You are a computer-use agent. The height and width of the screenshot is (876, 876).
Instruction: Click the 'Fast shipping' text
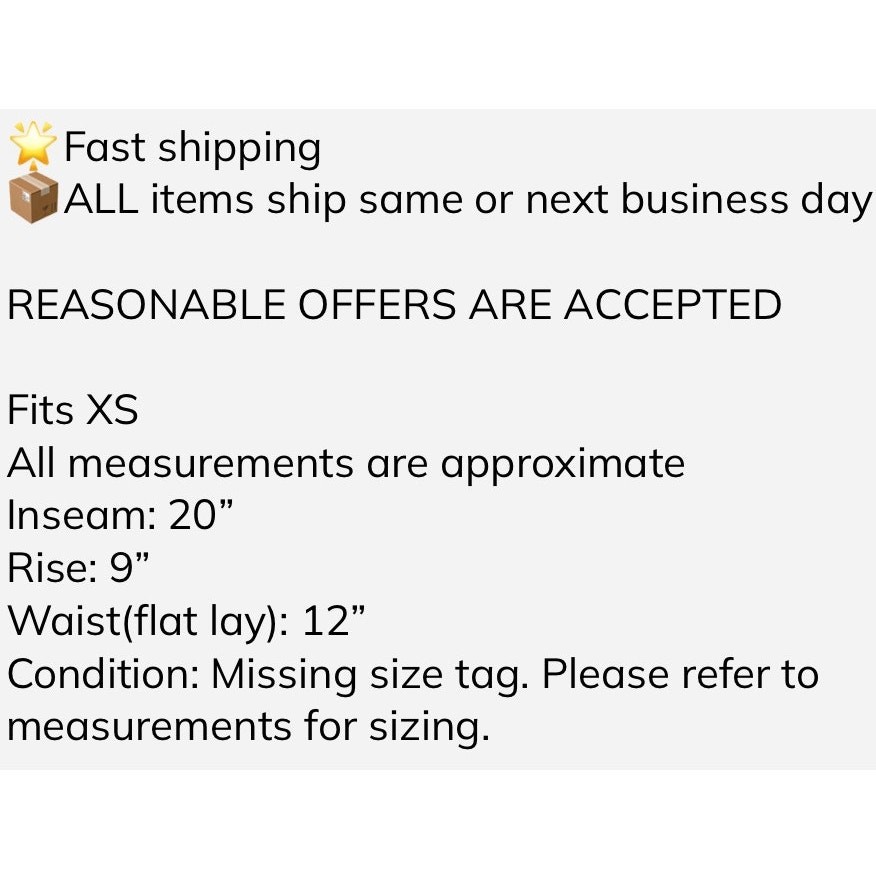tap(192, 149)
